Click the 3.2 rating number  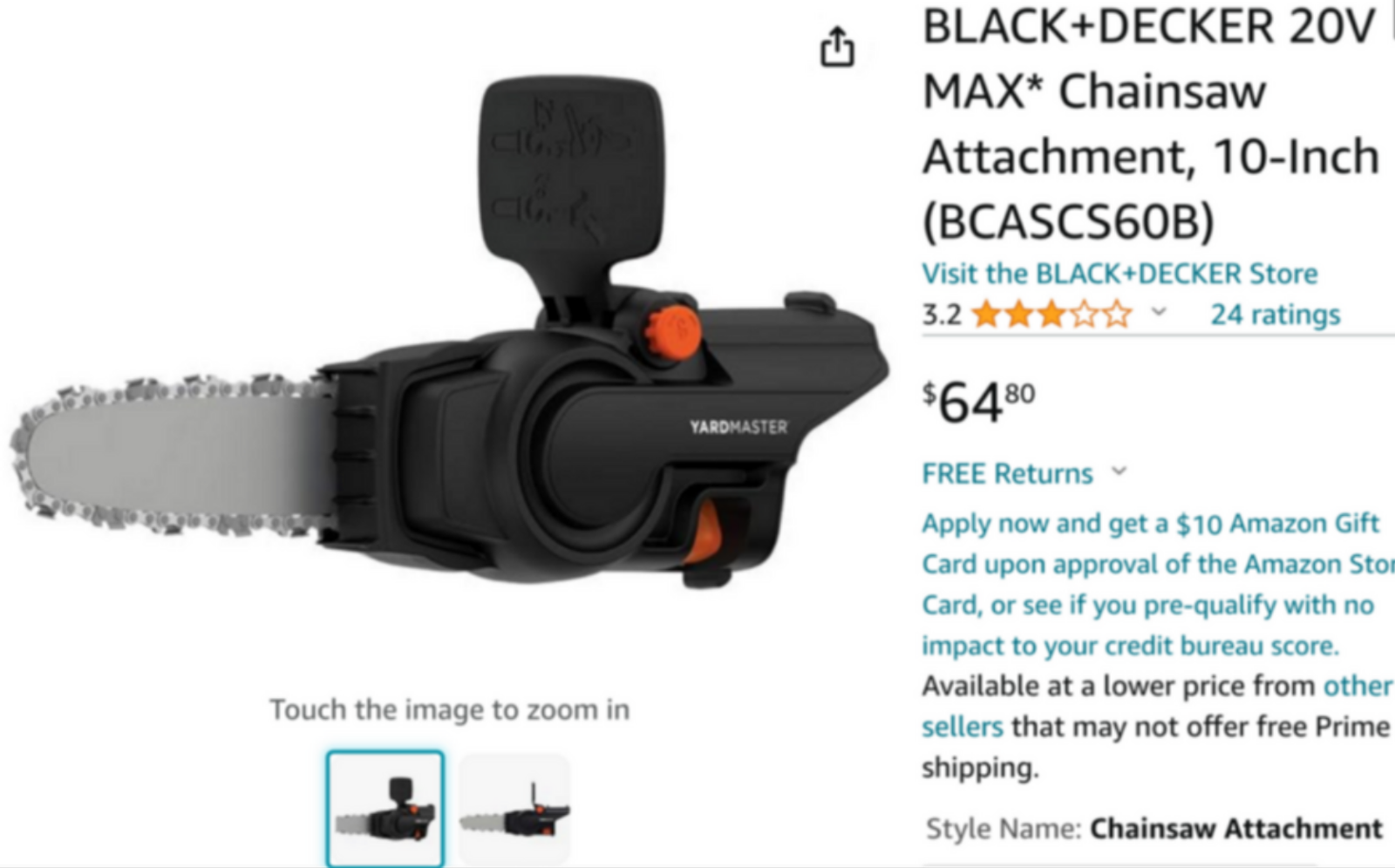942,314
